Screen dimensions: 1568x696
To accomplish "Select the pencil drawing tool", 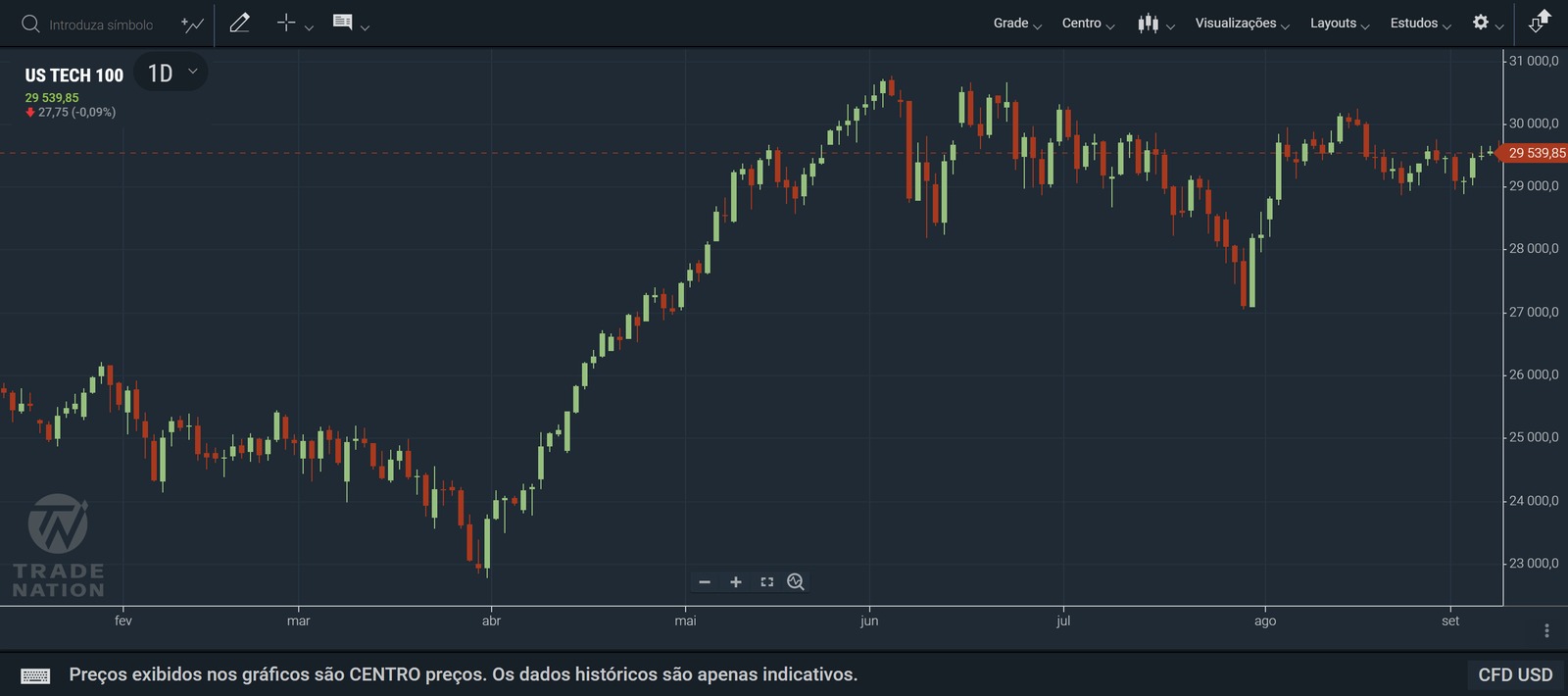I will point(239,23).
